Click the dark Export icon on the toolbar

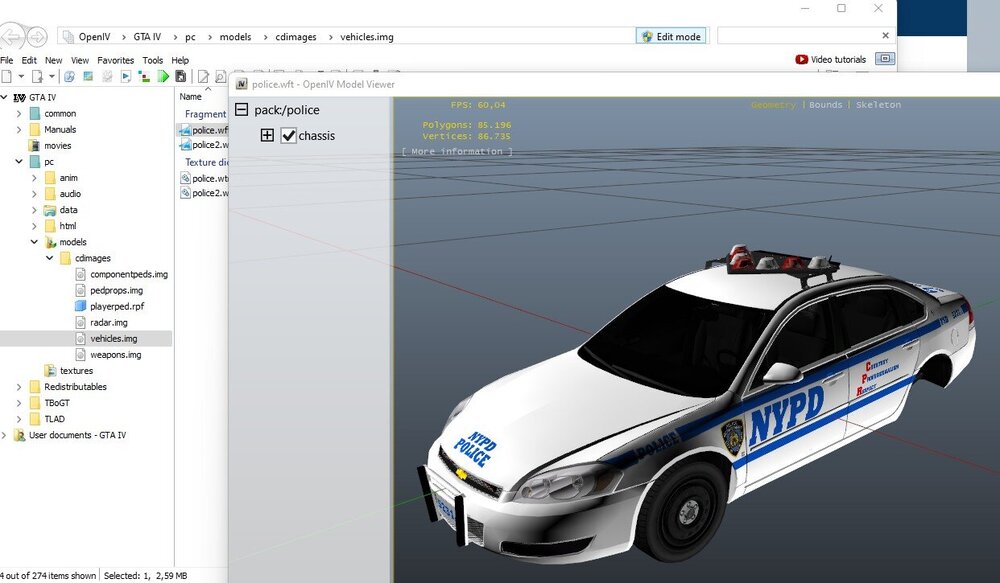point(181,78)
